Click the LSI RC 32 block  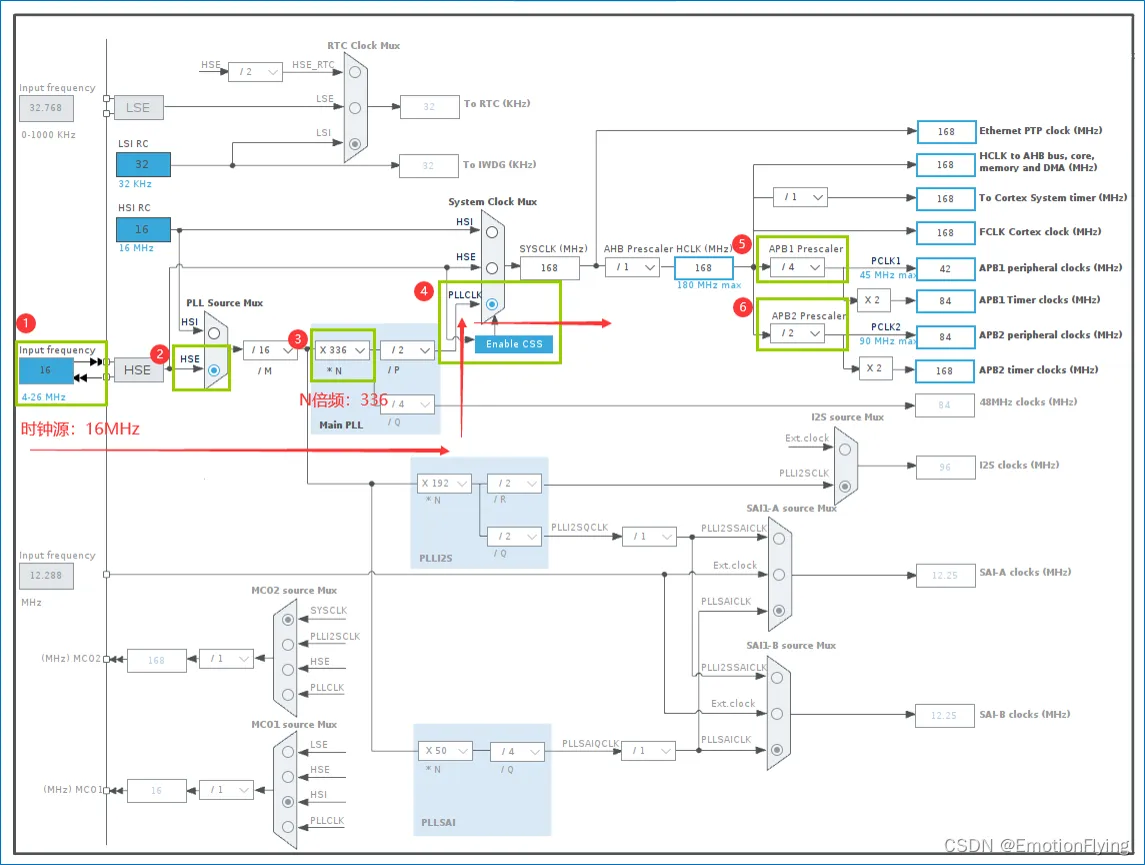pyautogui.click(x=143, y=165)
